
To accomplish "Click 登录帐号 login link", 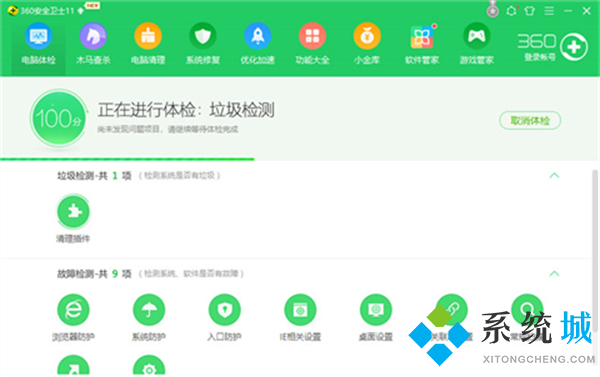I will [x=539, y=57].
